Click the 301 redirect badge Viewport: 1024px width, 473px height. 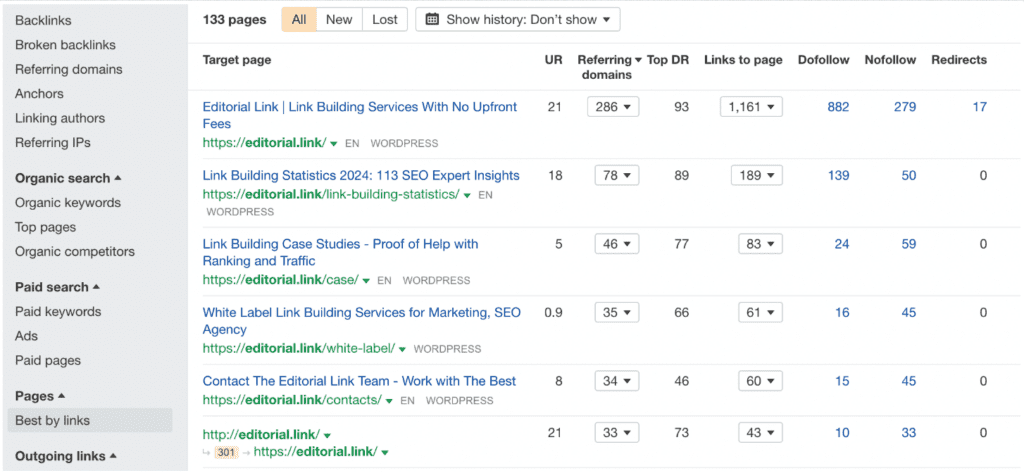coord(226,452)
